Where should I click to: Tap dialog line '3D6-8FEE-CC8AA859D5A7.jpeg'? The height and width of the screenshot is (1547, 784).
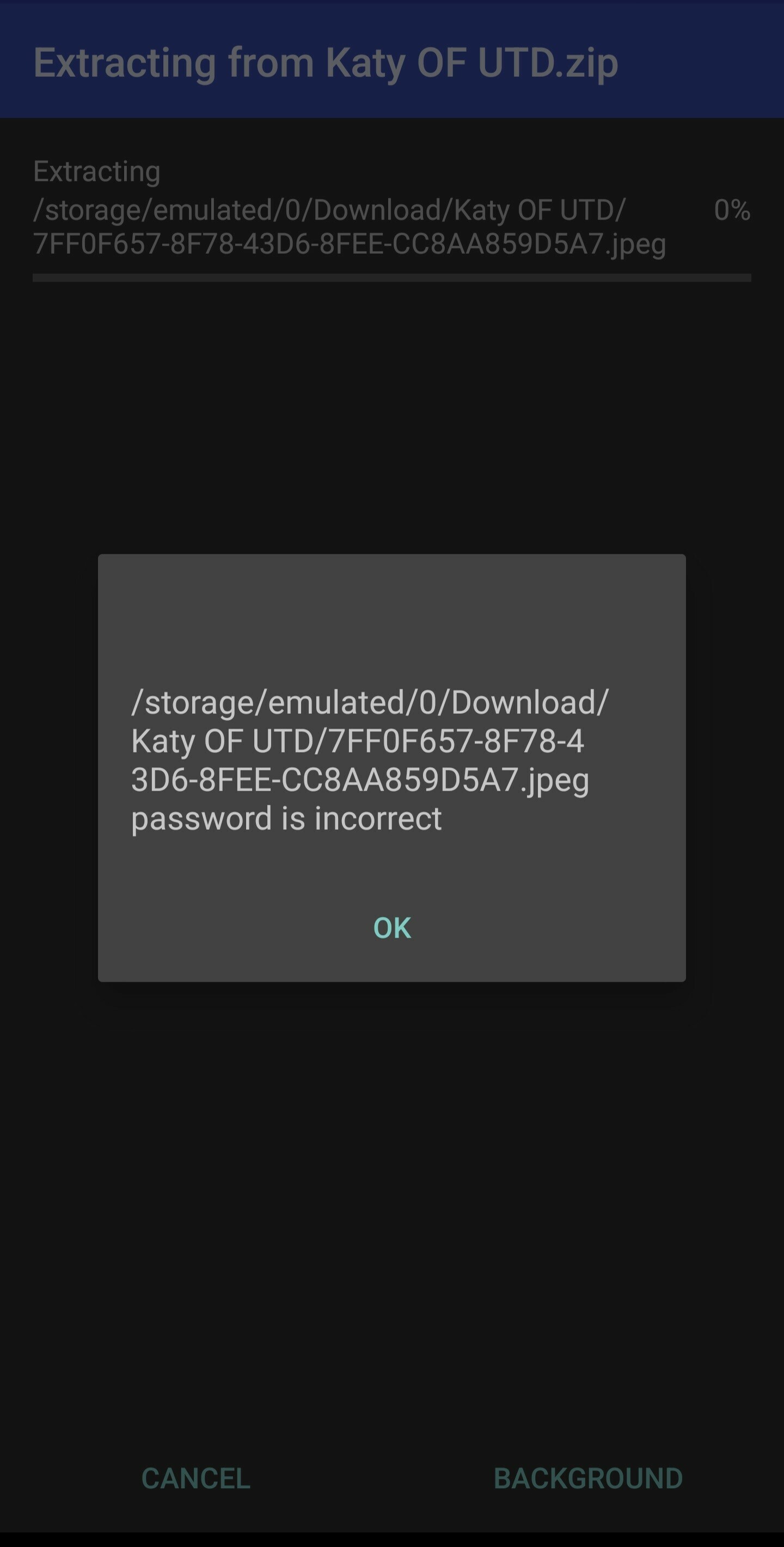(x=360, y=780)
